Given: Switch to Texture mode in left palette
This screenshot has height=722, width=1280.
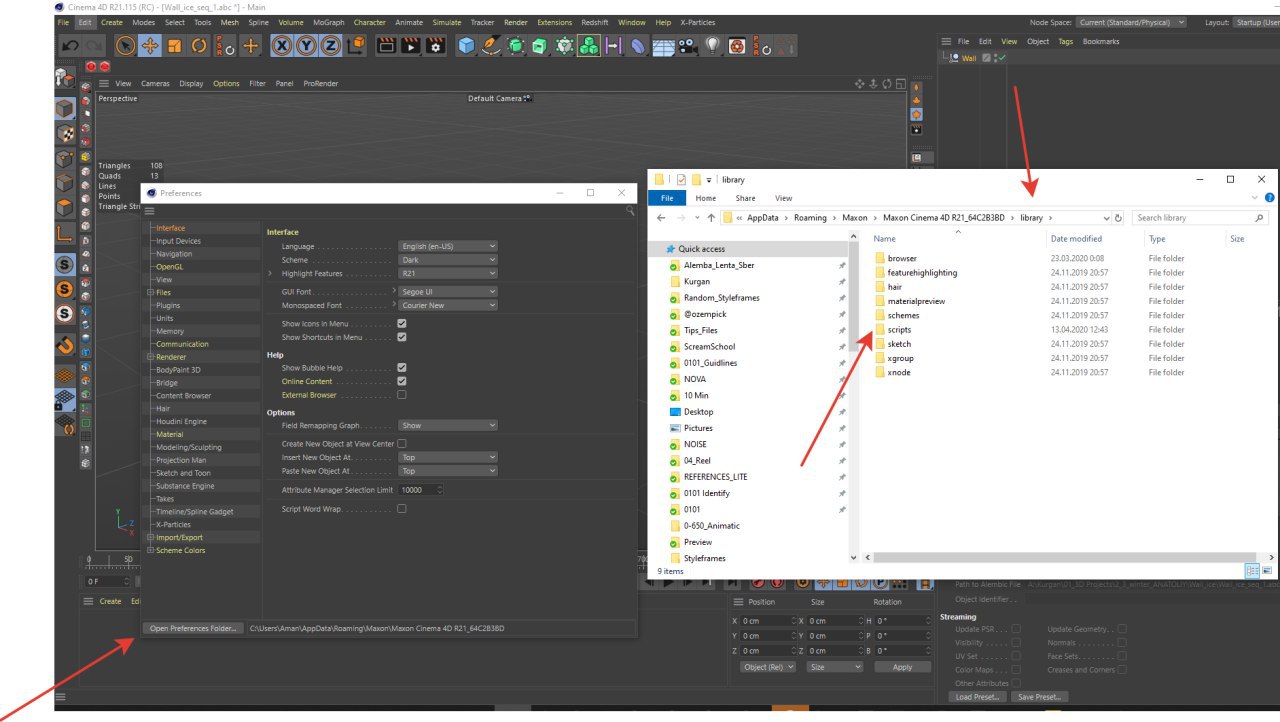Looking at the screenshot, I should (65, 133).
